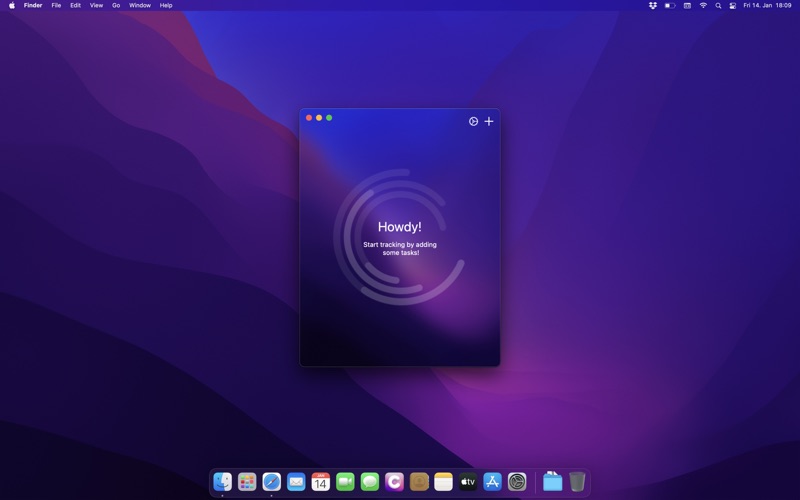This screenshot has height=500, width=800.
Task: Open the Apple menu
Action: [x=12, y=6]
